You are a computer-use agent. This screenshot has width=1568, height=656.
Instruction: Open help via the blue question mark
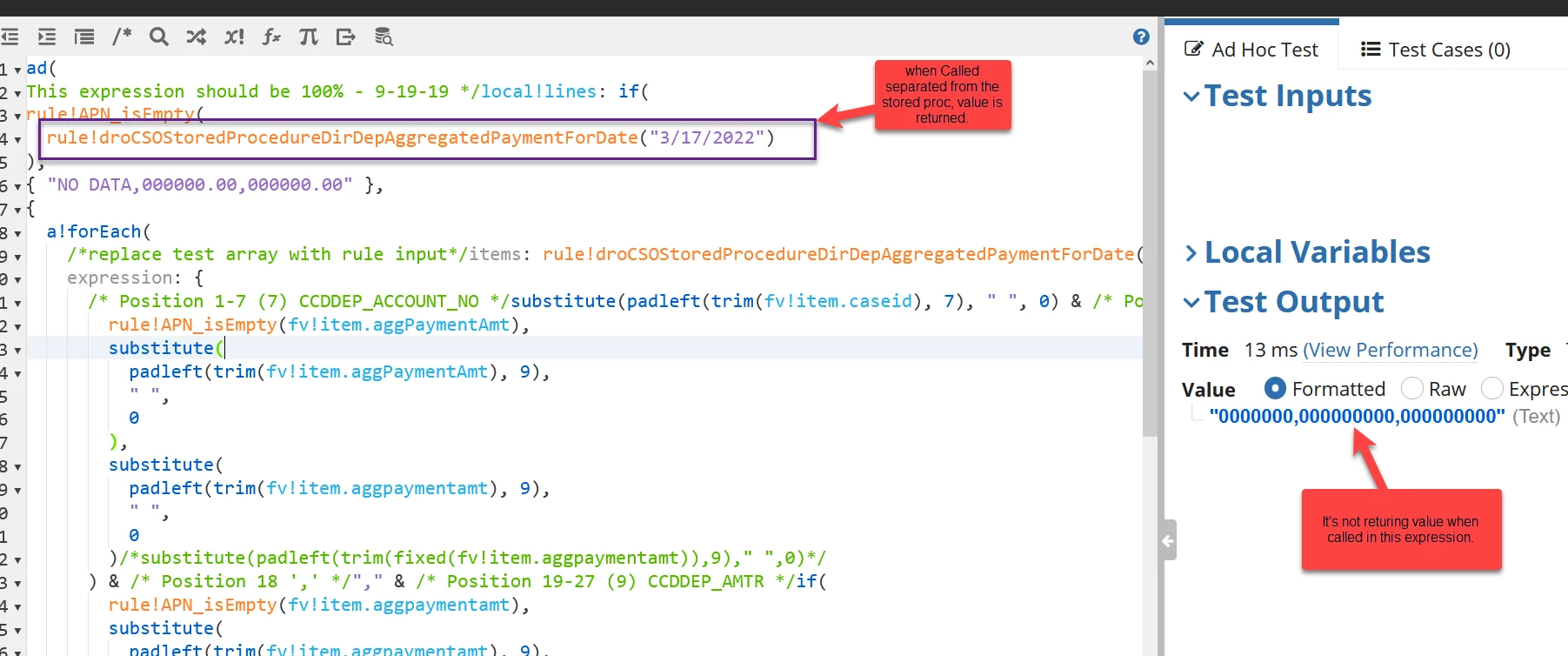(1141, 37)
